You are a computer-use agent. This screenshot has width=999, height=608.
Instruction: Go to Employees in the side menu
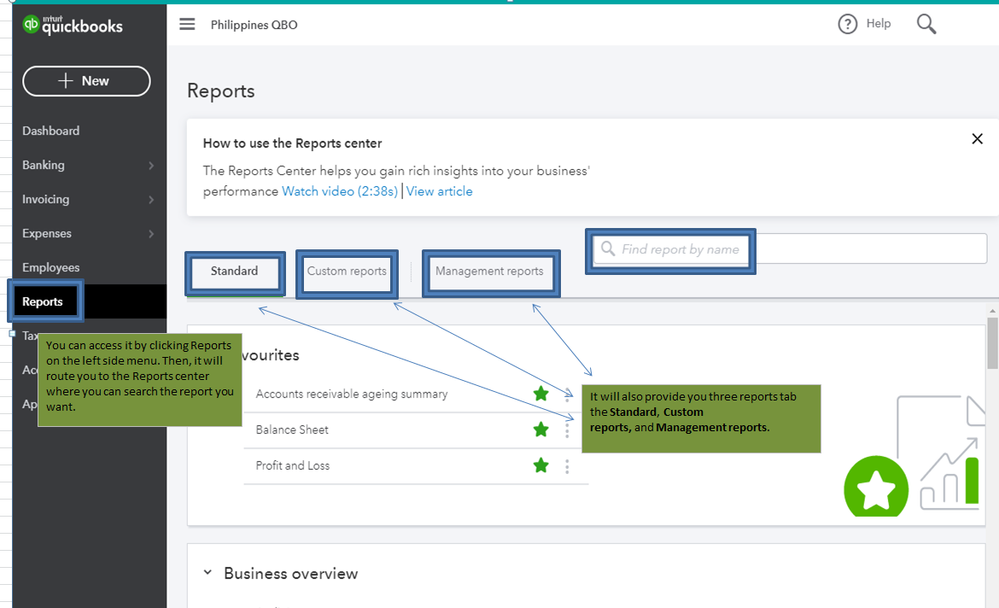click(51, 268)
